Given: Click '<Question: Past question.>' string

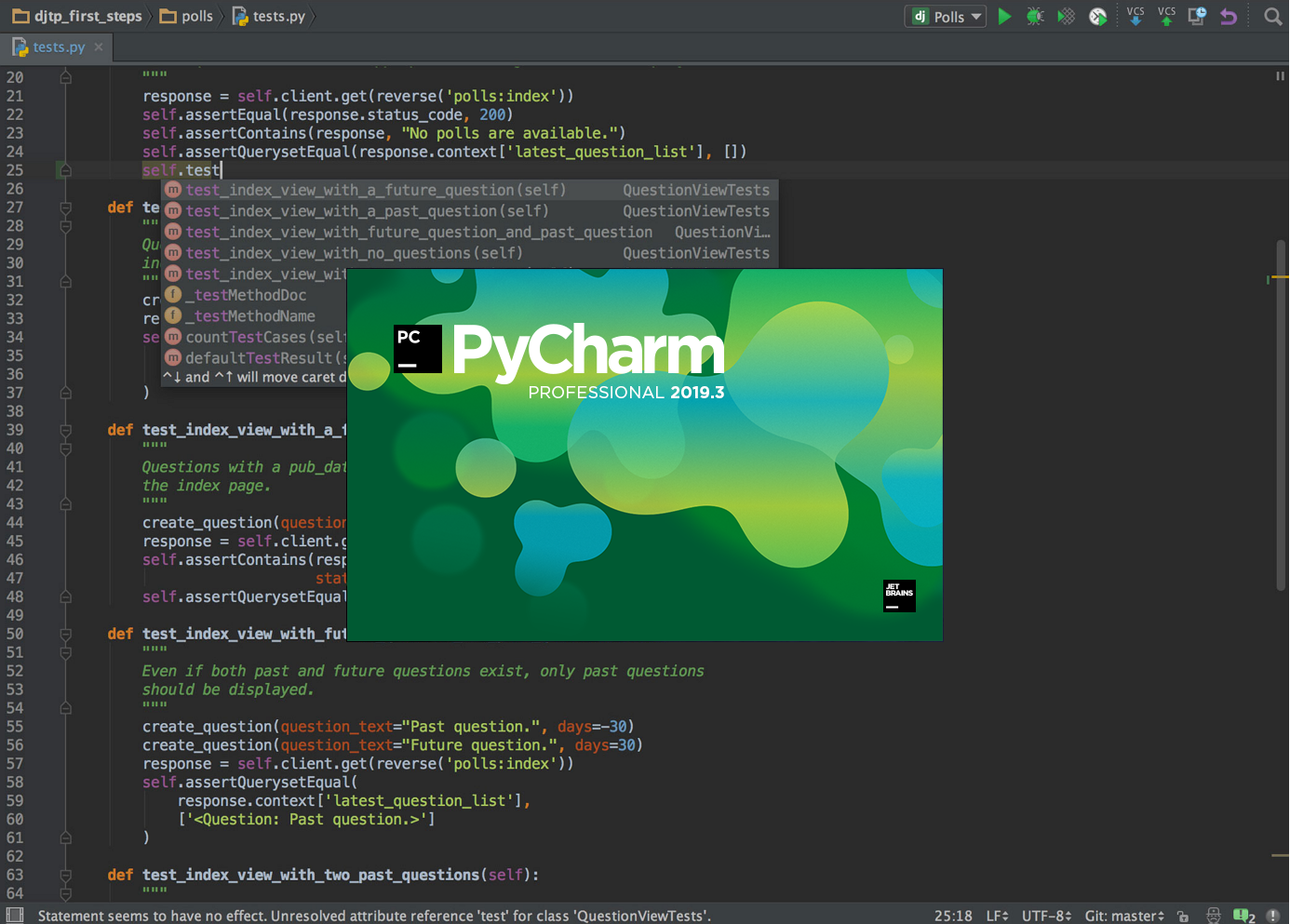Looking at the screenshot, I should (x=306, y=820).
